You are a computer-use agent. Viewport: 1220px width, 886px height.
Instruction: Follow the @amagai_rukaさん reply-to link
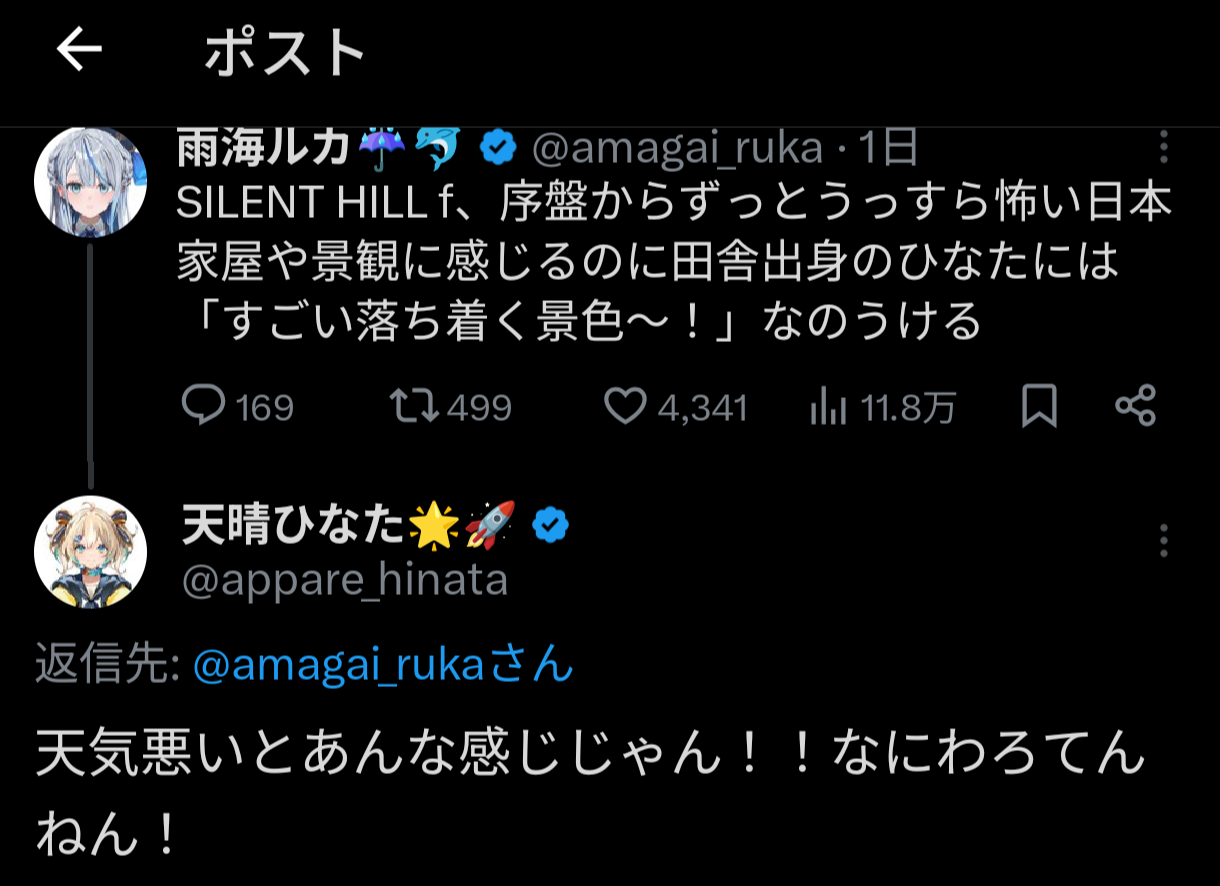[x=383, y=665]
